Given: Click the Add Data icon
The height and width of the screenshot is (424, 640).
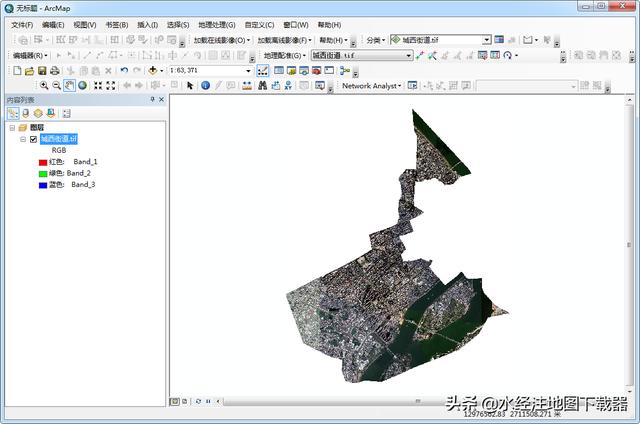Looking at the screenshot, I should (x=153, y=71).
